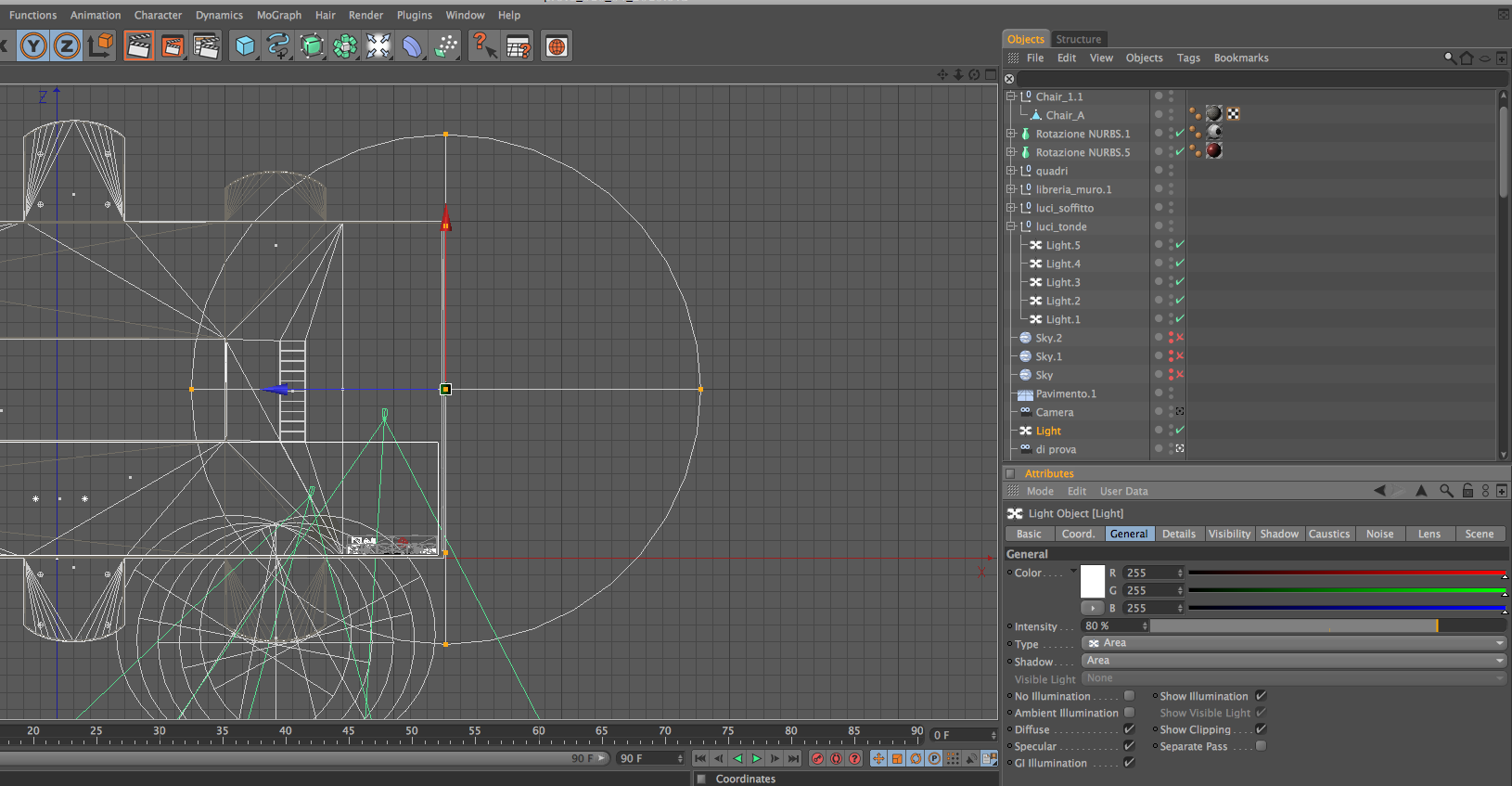Open the MoGraph menu
The height and width of the screenshot is (786, 1512).
point(278,15)
